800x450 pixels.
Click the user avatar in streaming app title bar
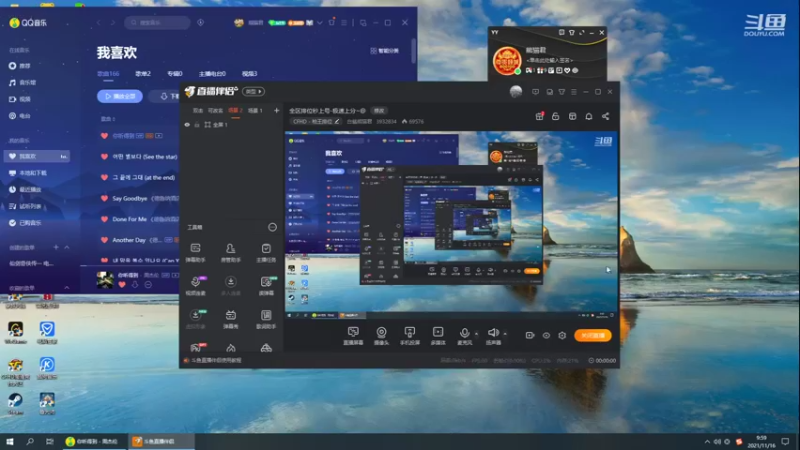pyautogui.click(x=516, y=91)
